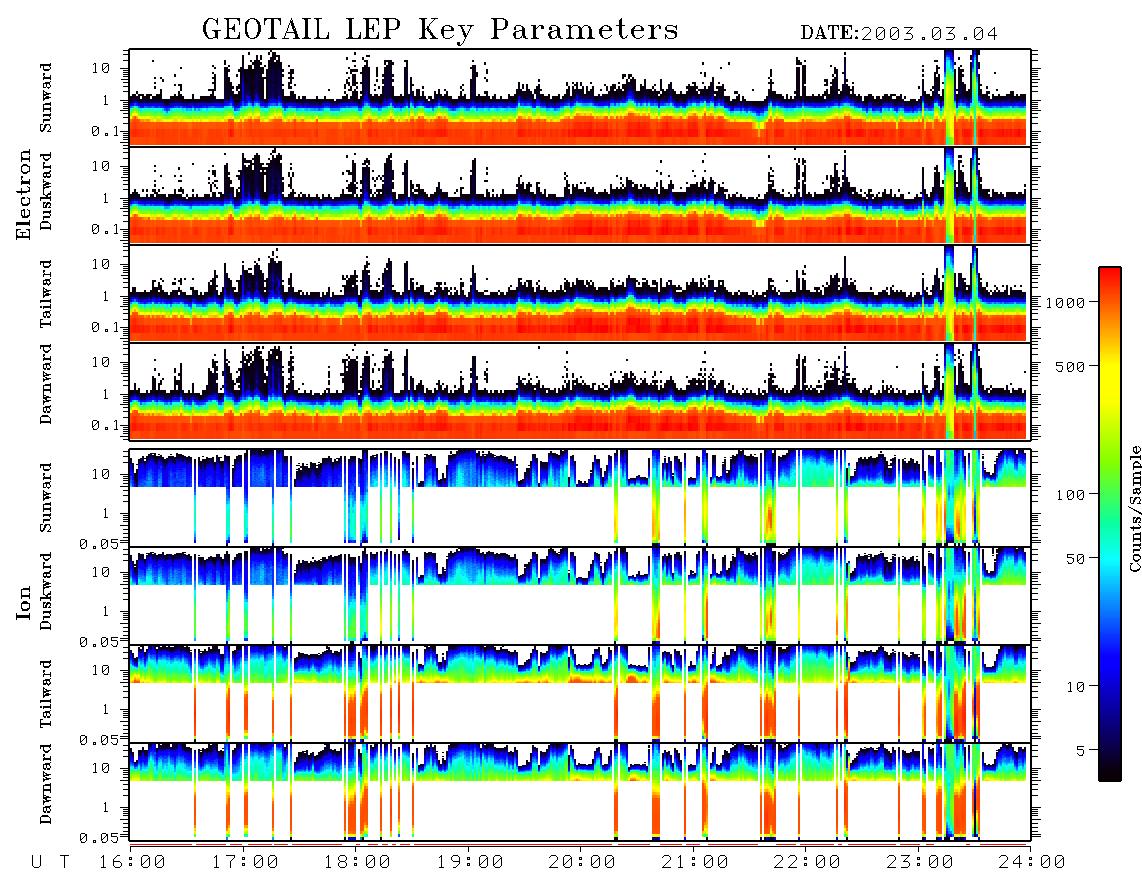Click the Ion Tailward spectrogram panel
1142x880 pixels.
pyautogui.click(x=580, y=694)
